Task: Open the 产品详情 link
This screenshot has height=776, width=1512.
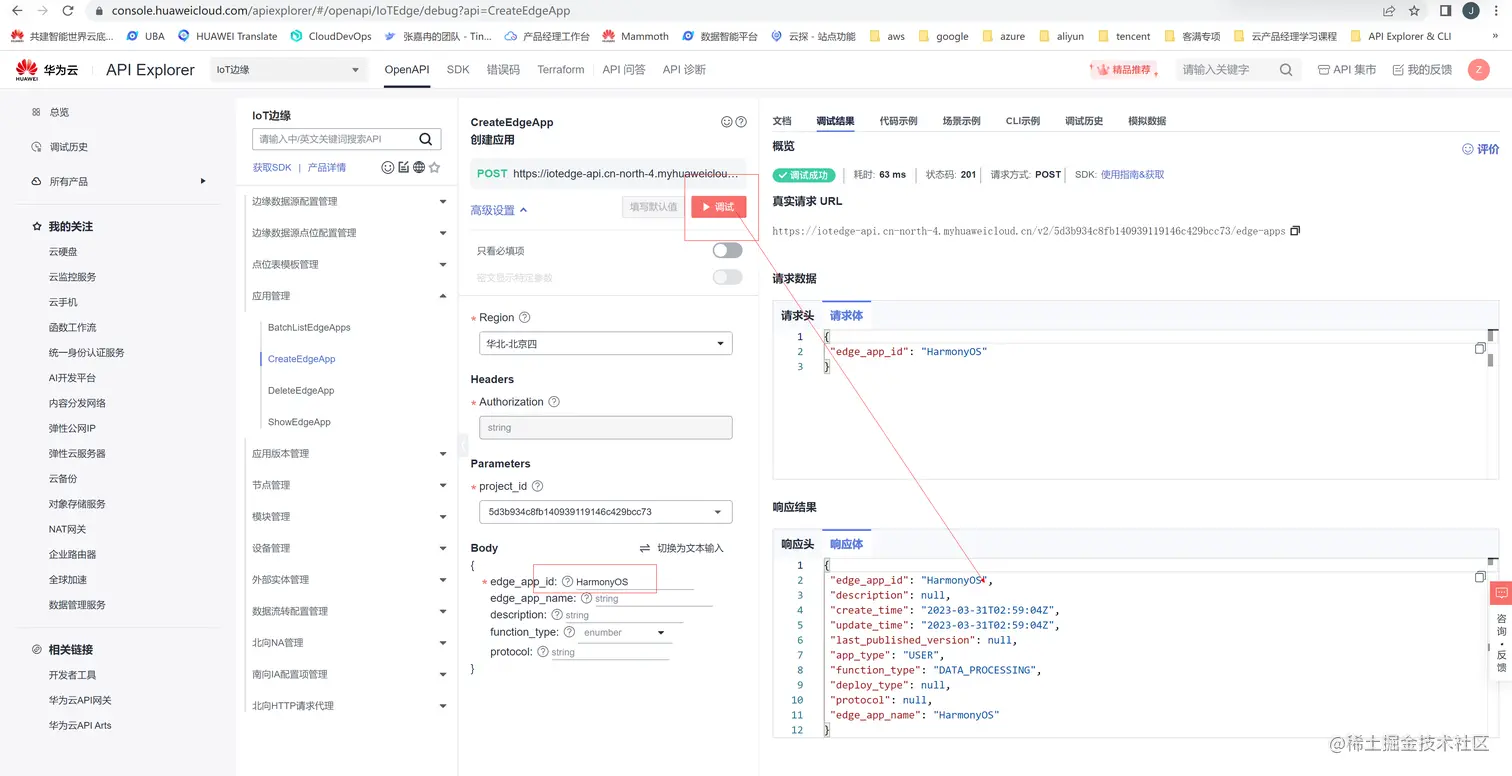Action: click(x=327, y=168)
